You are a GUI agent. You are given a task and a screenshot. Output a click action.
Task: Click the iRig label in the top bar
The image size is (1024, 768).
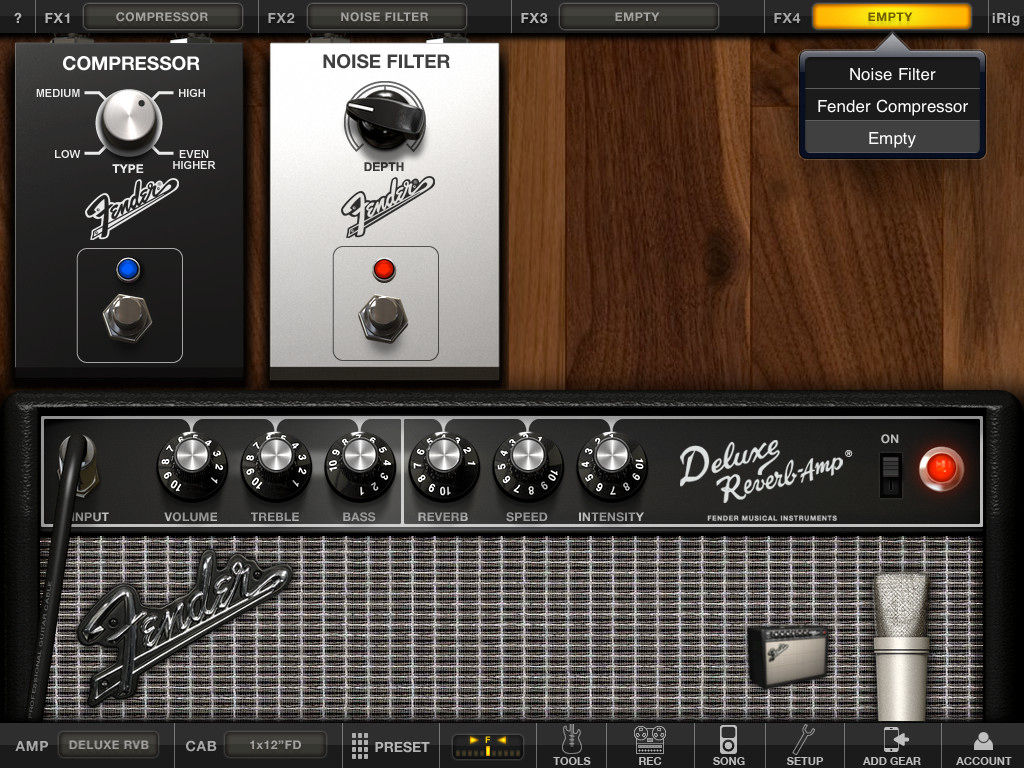click(x=1006, y=18)
